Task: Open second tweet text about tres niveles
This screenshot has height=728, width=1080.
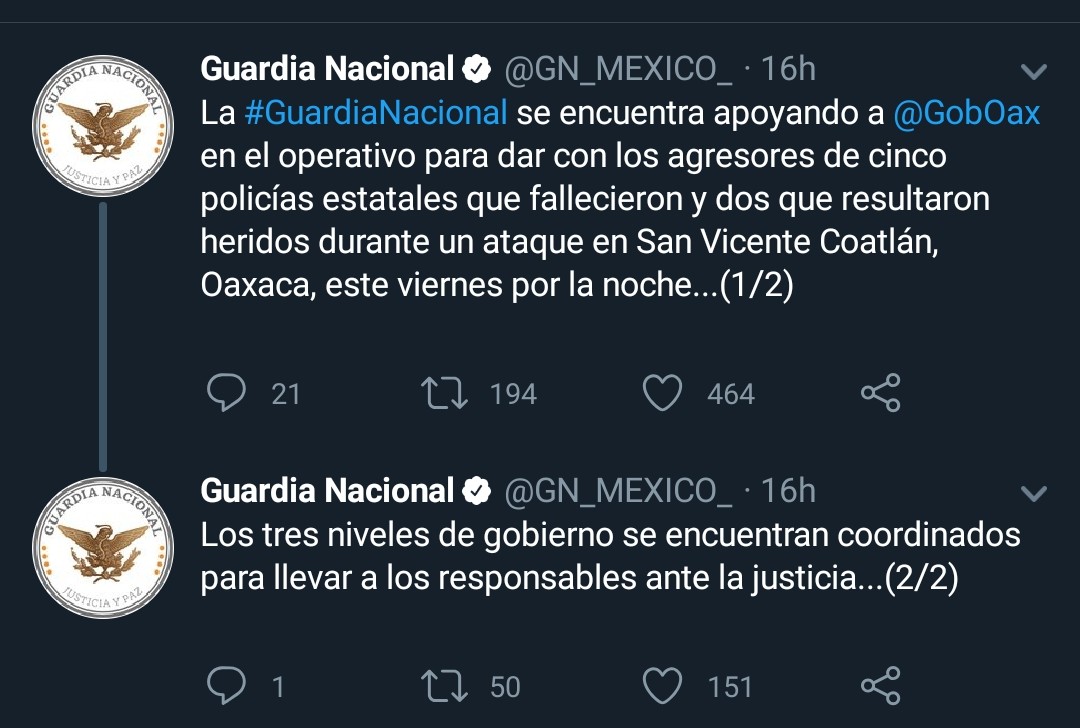Action: (x=610, y=557)
